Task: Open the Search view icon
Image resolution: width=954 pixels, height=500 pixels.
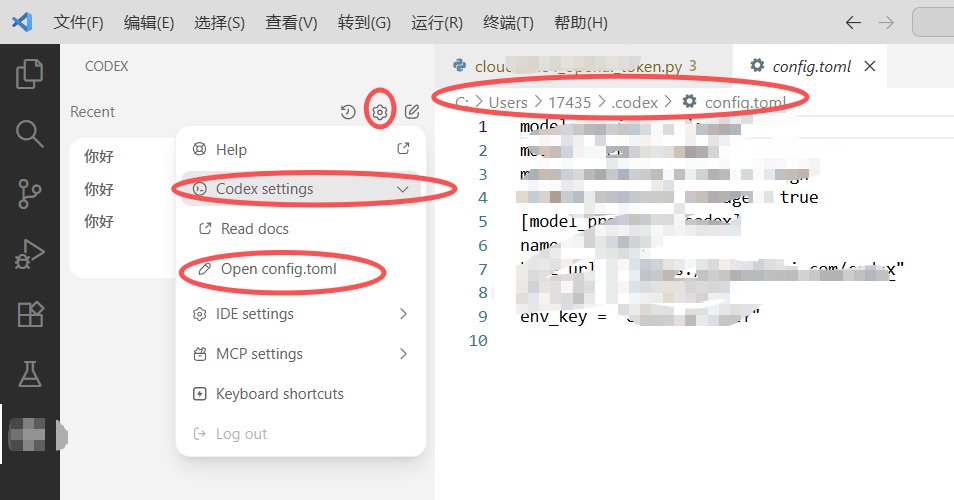Action: point(30,133)
